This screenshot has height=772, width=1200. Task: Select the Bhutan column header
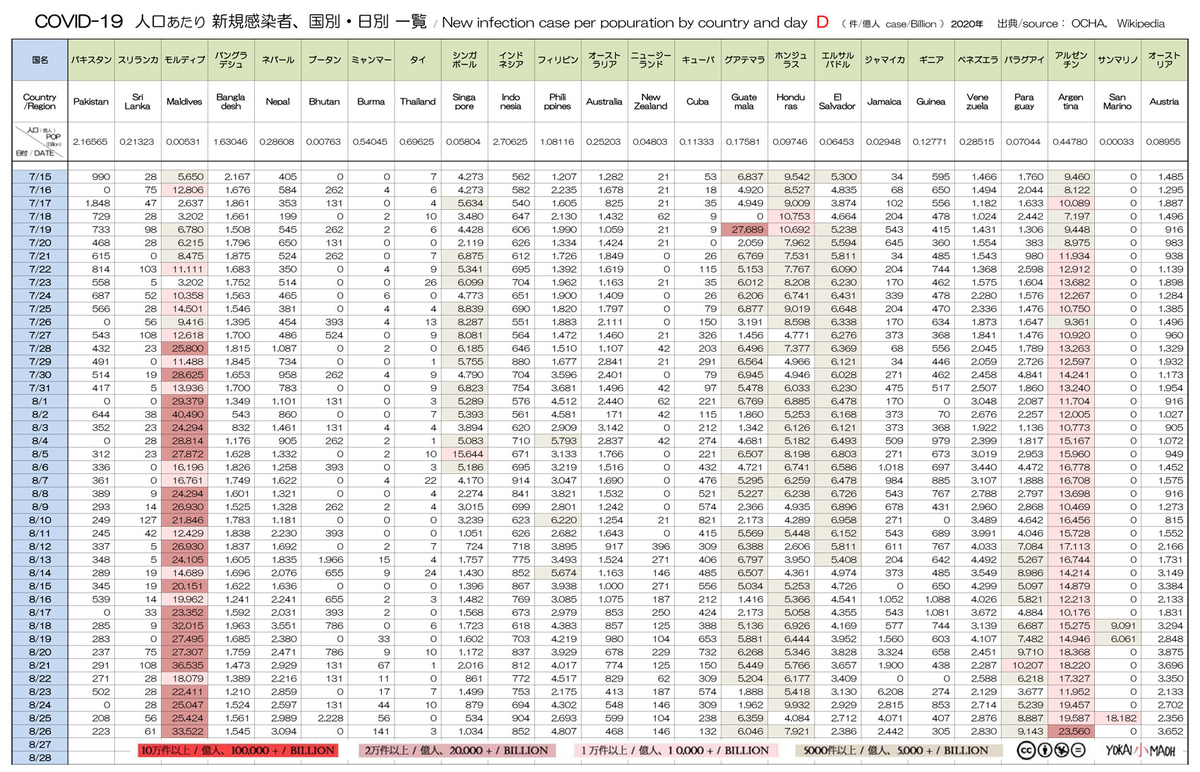[324, 102]
